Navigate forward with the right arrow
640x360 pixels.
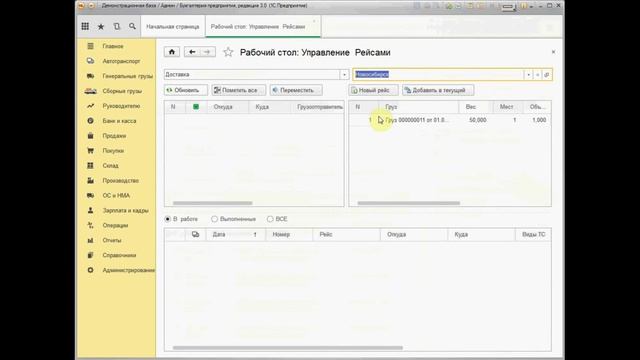[x=207, y=52]
